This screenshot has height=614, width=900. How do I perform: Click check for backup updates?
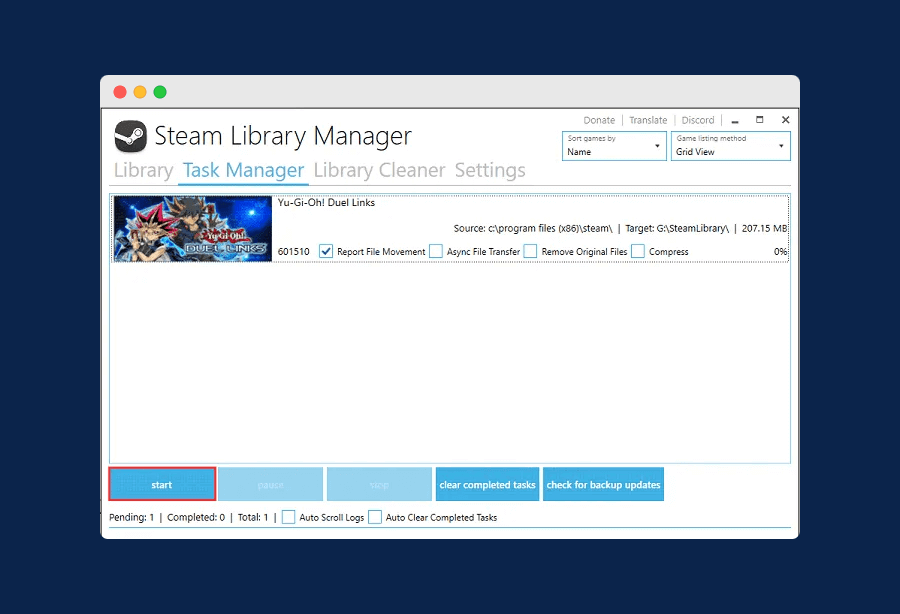click(x=603, y=485)
